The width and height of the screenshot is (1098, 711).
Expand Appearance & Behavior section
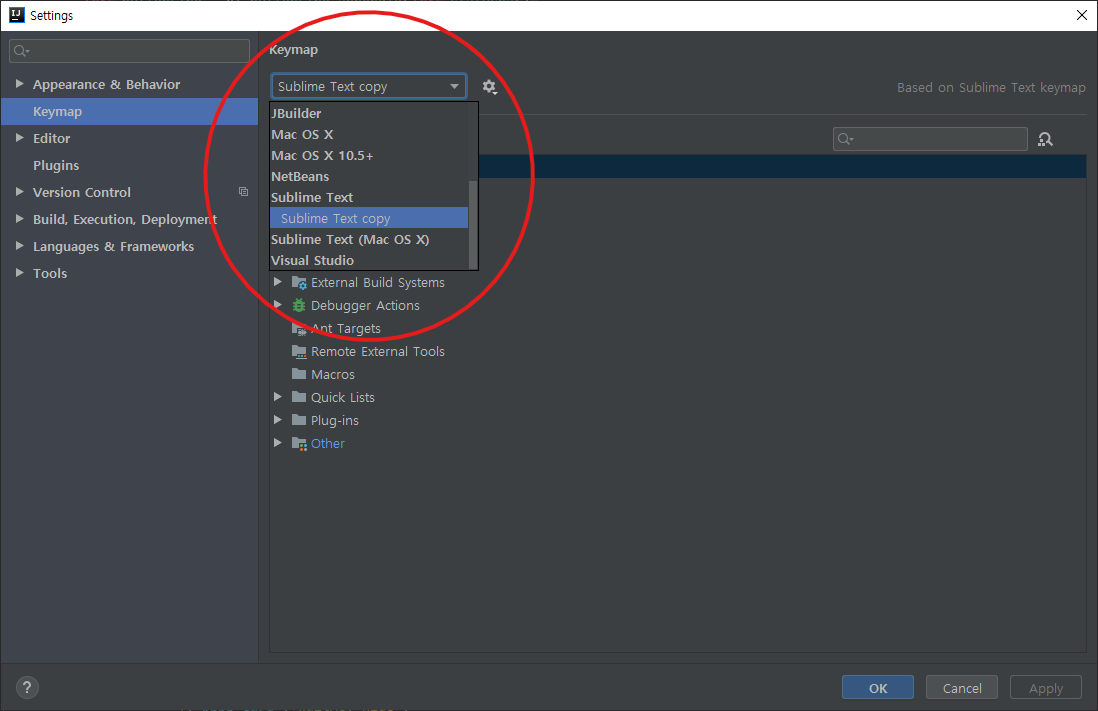click(x=20, y=83)
